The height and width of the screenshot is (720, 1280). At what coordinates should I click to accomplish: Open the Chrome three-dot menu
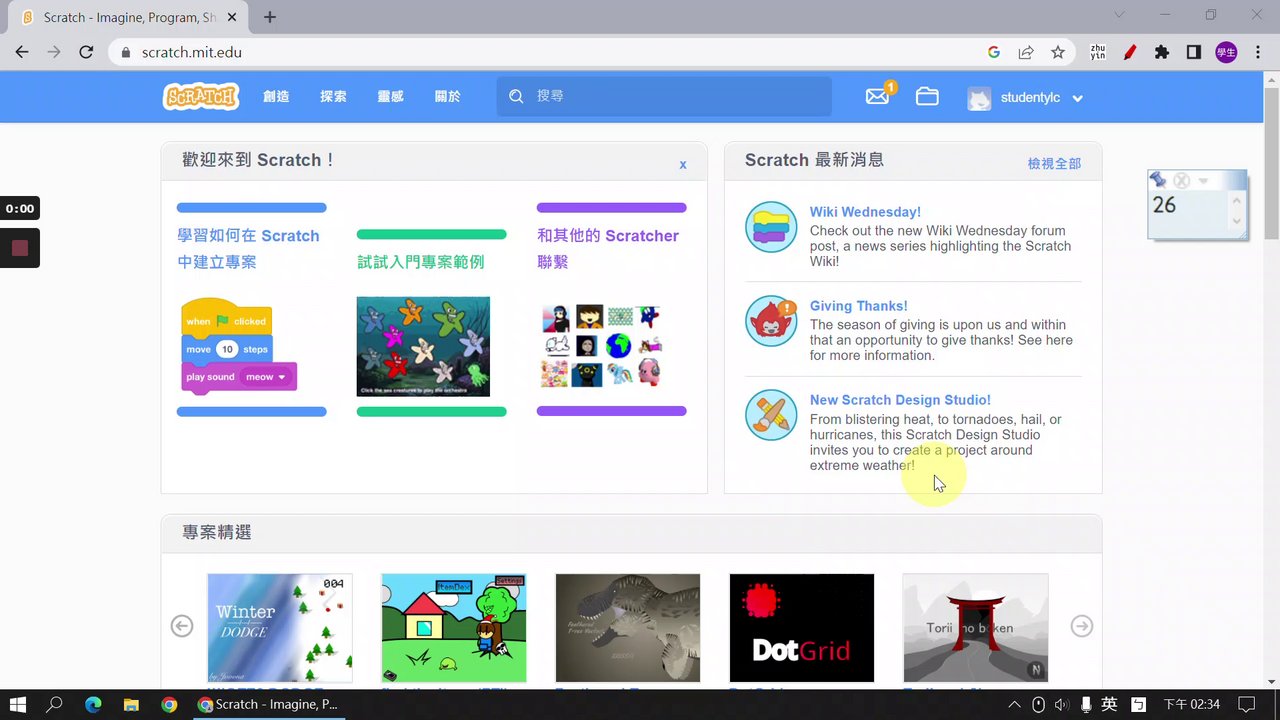pos(1258,52)
